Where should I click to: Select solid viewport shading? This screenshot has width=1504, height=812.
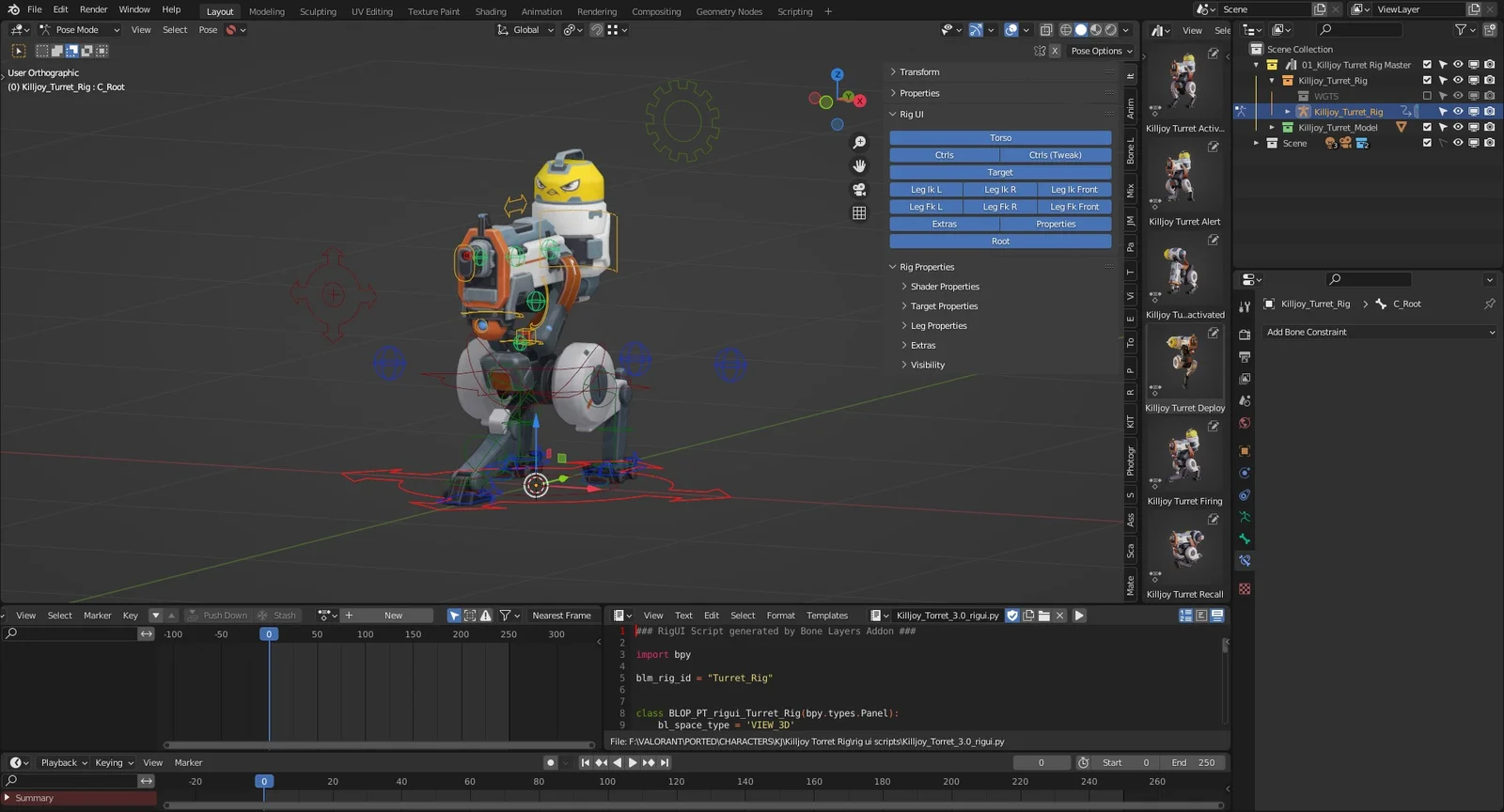click(1081, 30)
